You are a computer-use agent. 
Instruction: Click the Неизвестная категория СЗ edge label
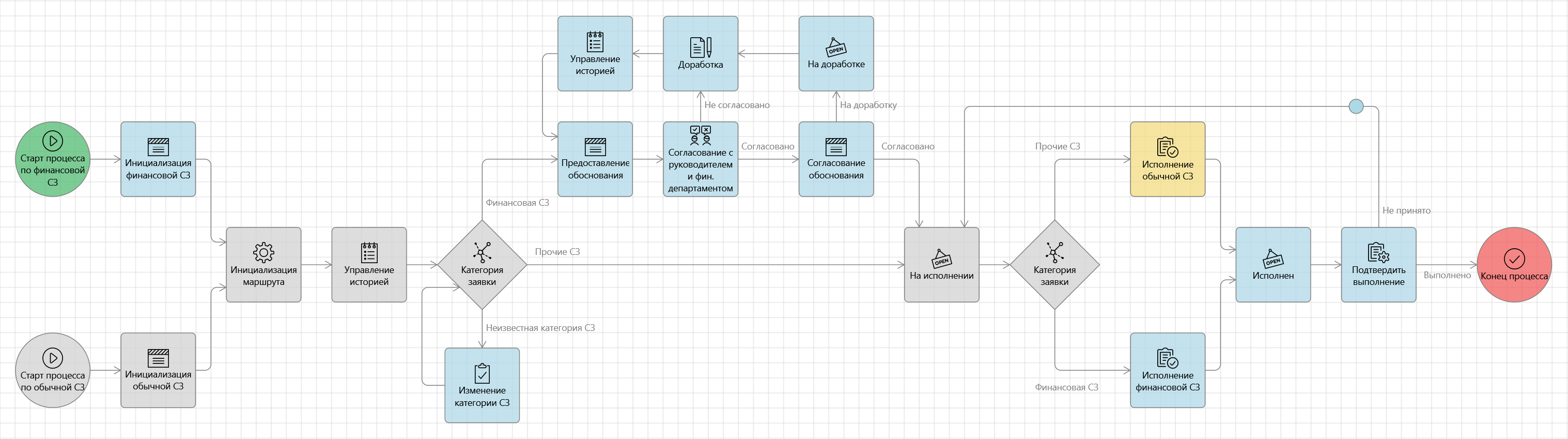540,328
